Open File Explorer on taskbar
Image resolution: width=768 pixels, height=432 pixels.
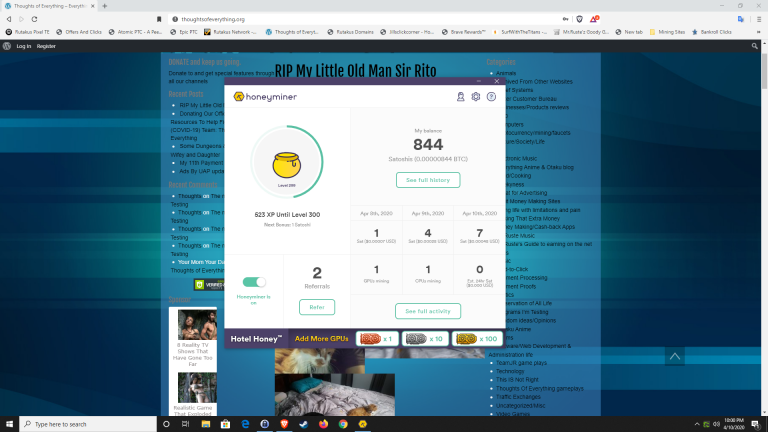coord(206,424)
